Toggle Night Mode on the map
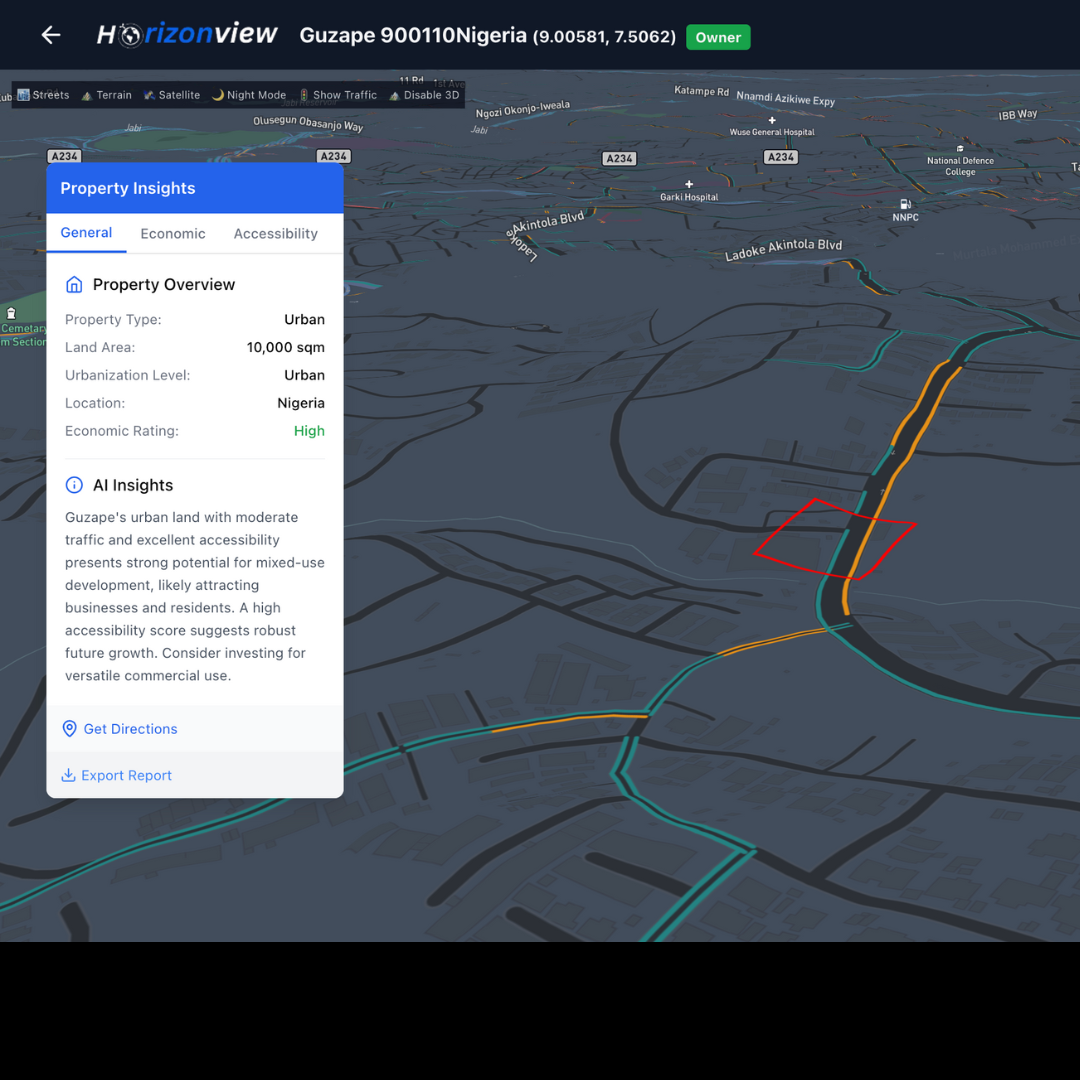This screenshot has height=1080, width=1080. (249, 95)
